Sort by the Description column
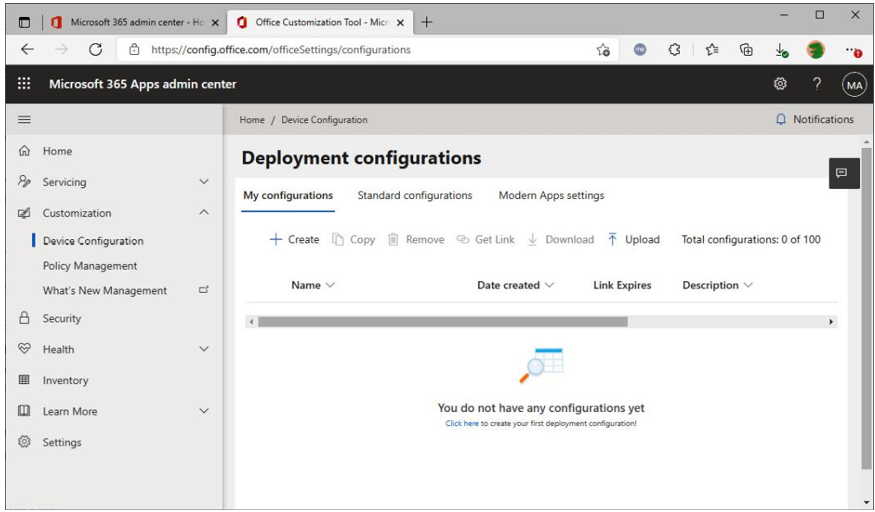Screen dimensions: 875x512 click(718, 286)
